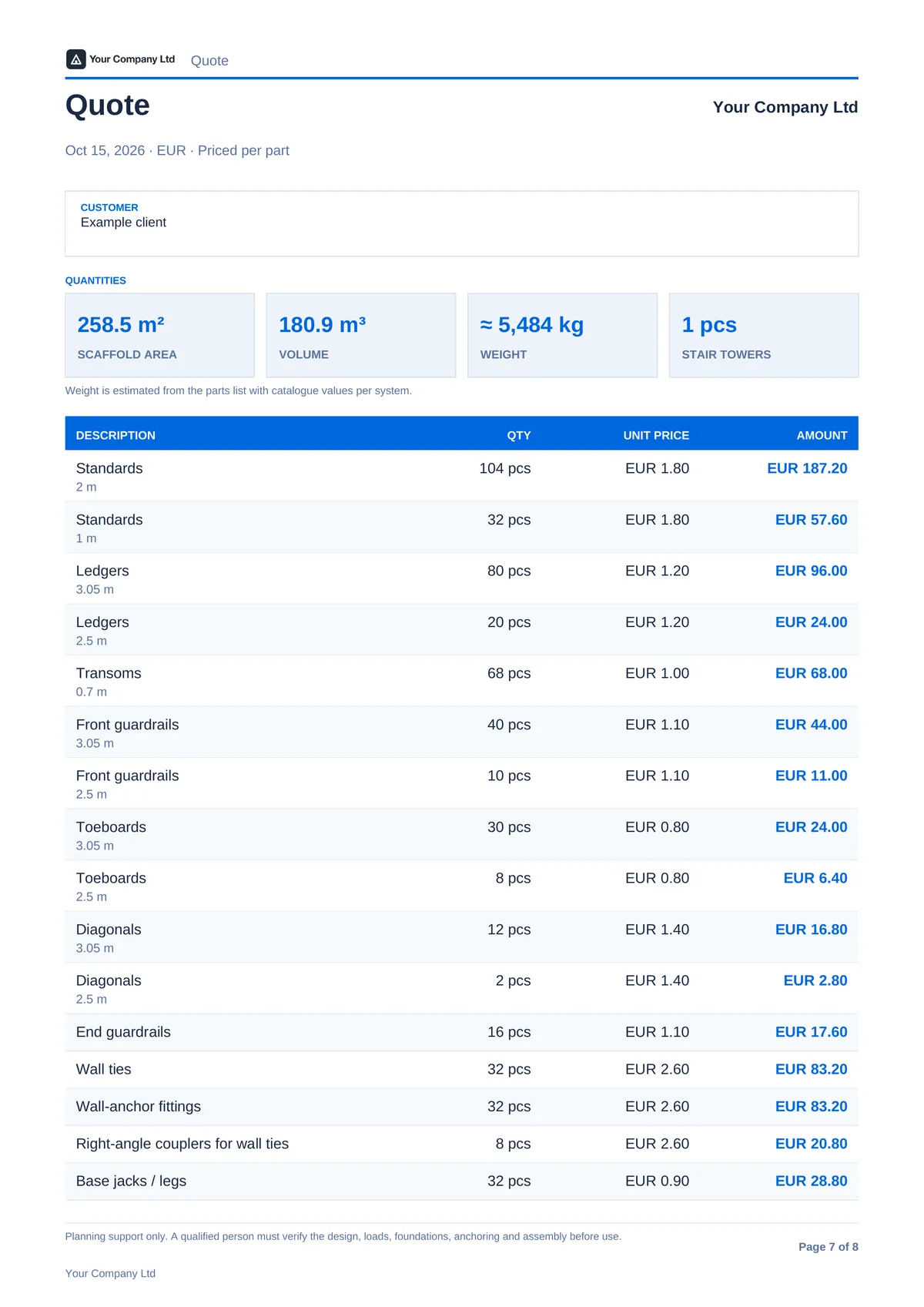The width and height of the screenshot is (924, 1307).
Task: Select the Scaffold Area quantity card
Action: click(159, 335)
